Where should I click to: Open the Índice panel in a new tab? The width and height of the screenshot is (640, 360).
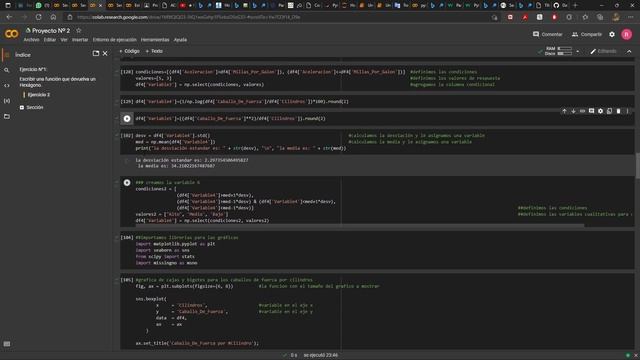click(x=96, y=53)
